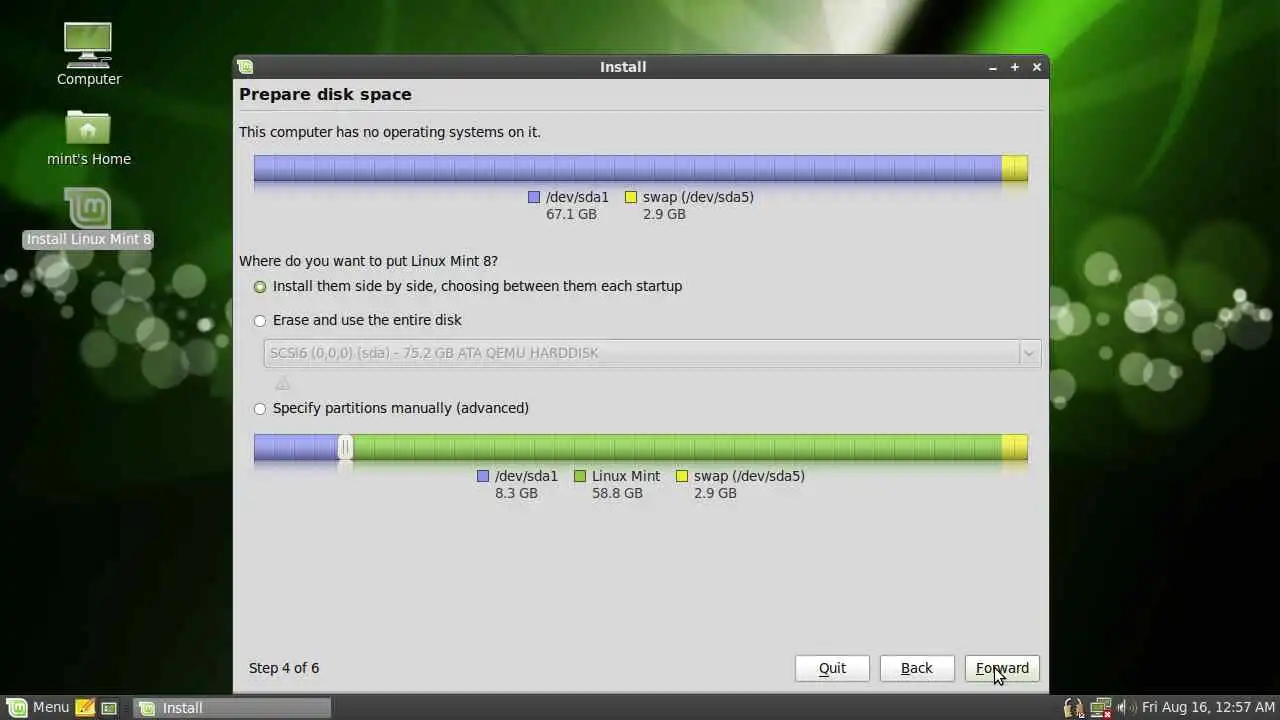The width and height of the screenshot is (1280, 720).
Task: Click the 8.3 GB /dev/sda1 legend label
Action: (518, 484)
